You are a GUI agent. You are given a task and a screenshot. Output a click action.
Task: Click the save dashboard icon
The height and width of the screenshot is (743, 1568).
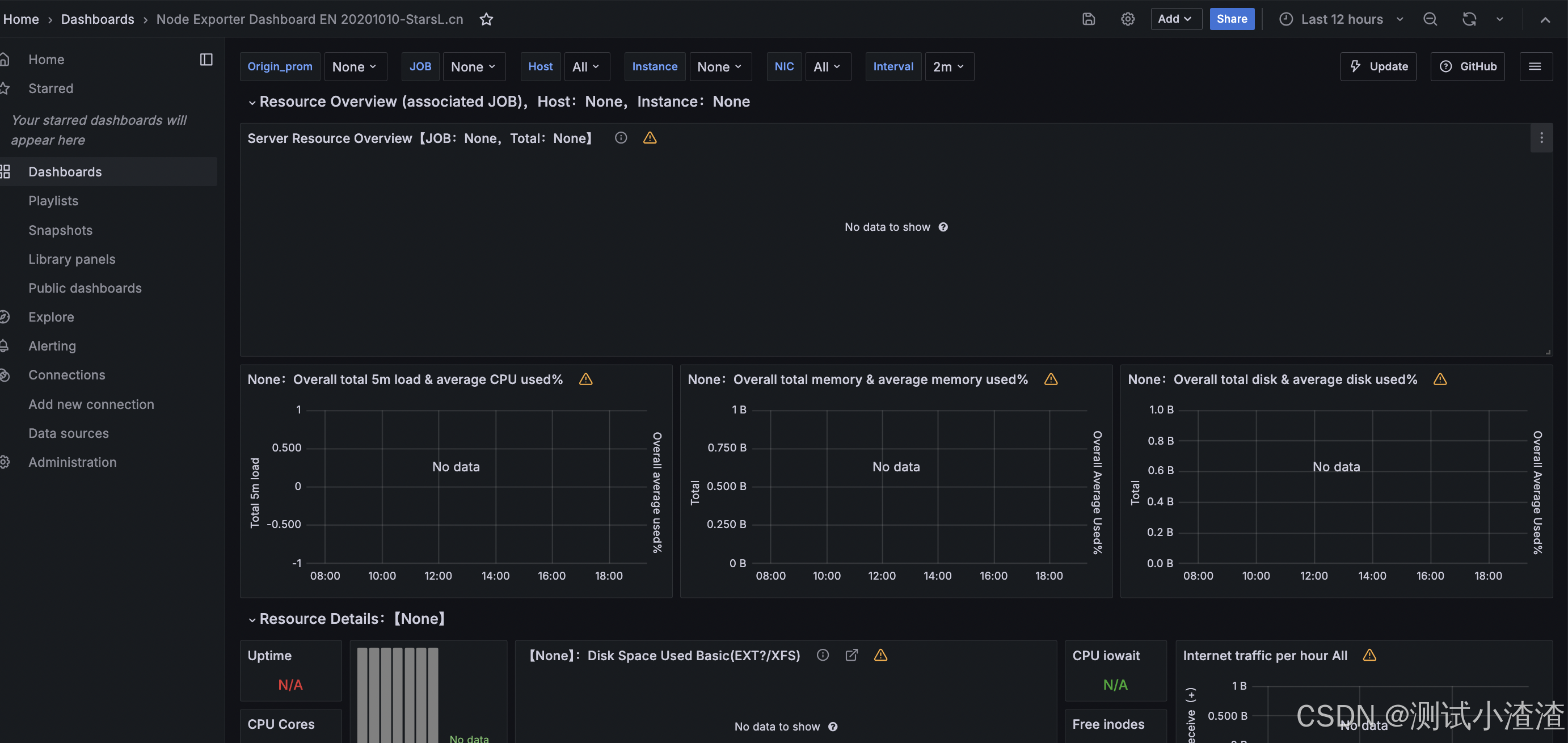tap(1088, 19)
